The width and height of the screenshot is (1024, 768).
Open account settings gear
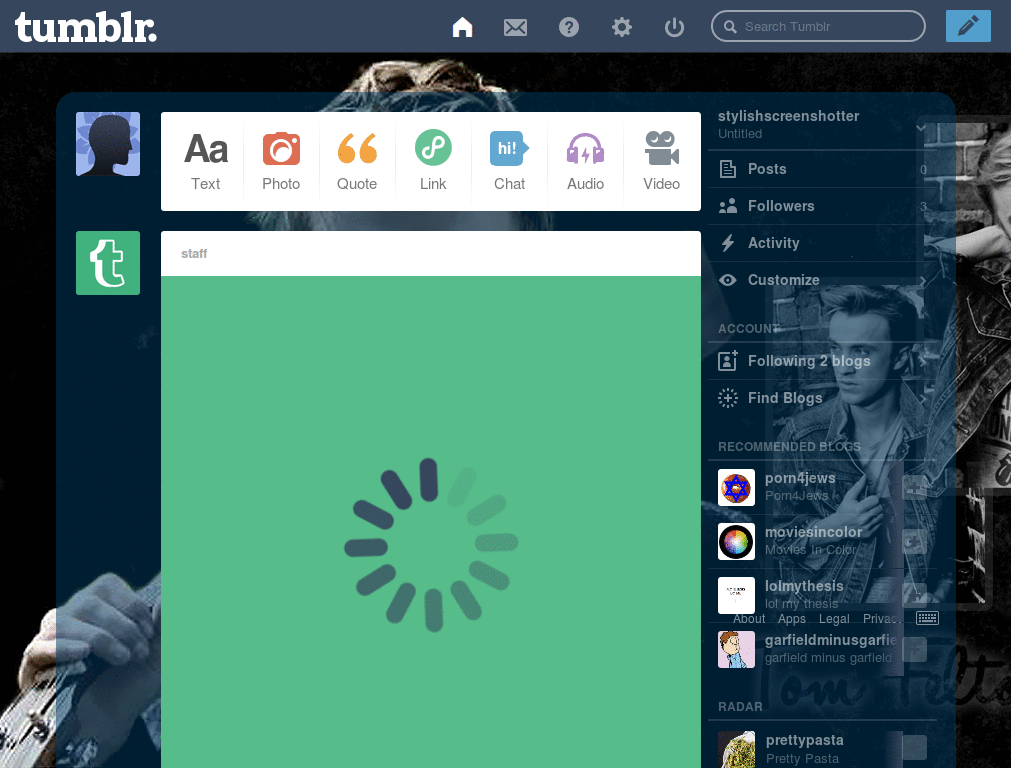pyautogui.click(x=621, y=27)
